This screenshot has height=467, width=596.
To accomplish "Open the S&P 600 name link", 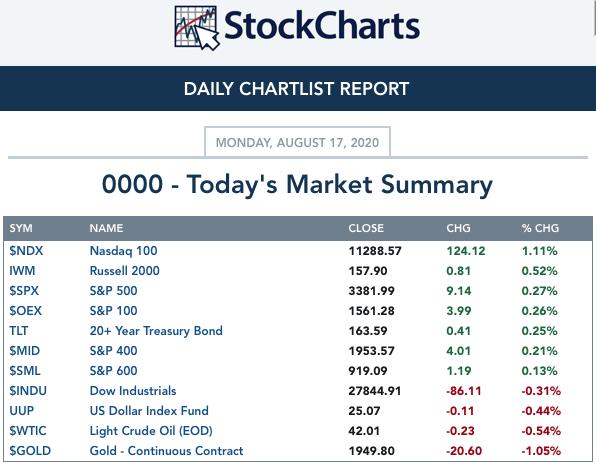I will [113, 371].
